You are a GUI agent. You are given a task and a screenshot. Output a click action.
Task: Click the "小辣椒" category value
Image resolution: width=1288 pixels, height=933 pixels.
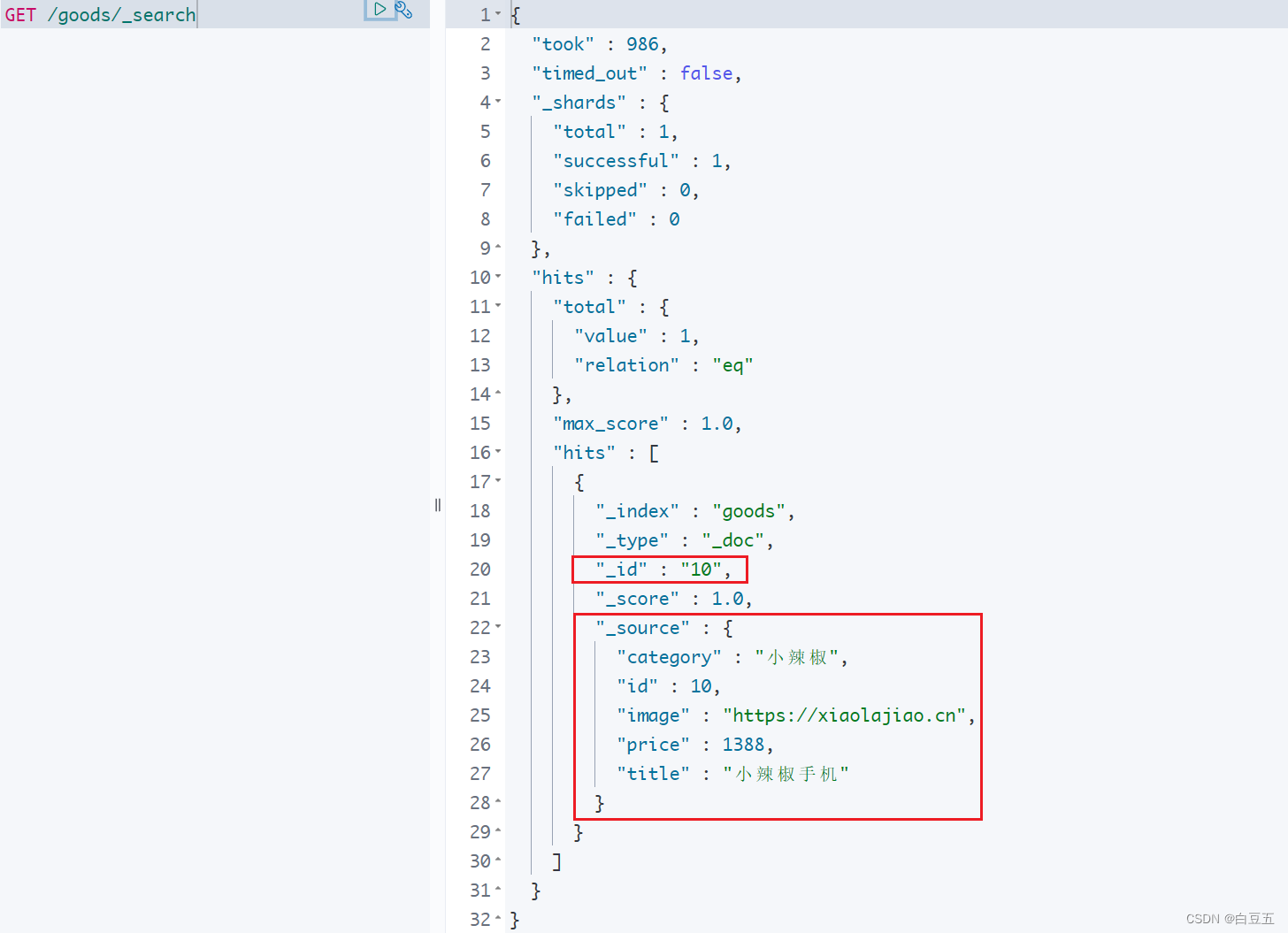coord(796,657)
